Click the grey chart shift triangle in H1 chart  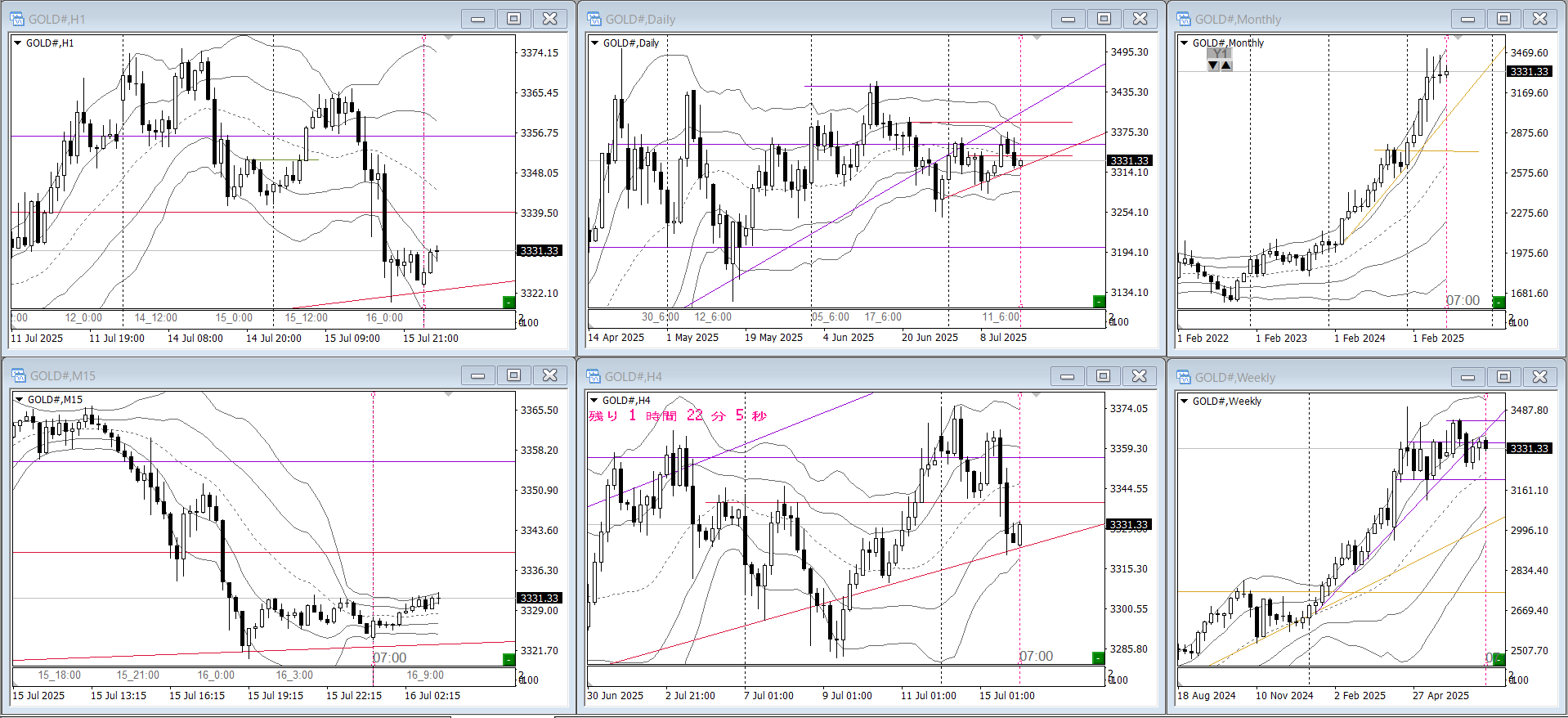[447, 38]
